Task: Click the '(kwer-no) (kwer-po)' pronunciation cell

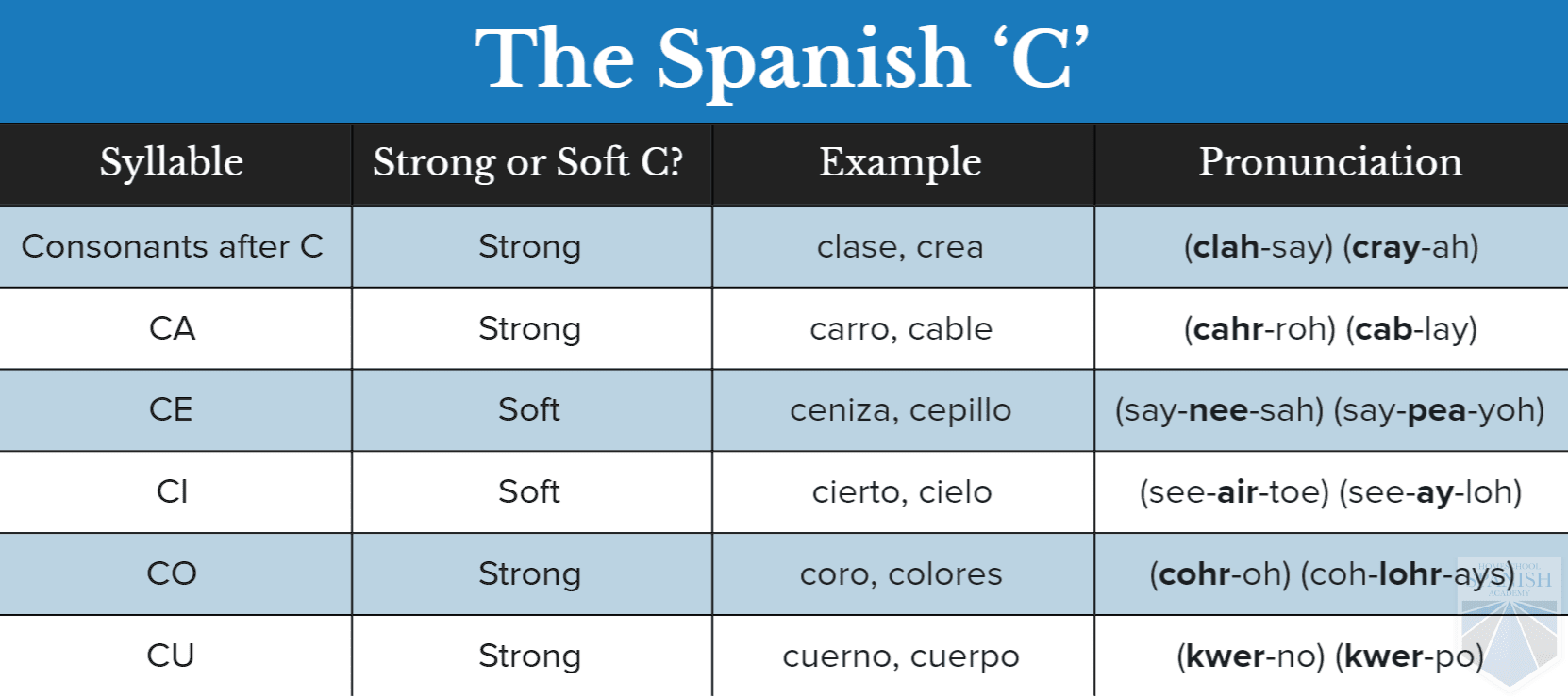Action: (x=1329, y=656)
